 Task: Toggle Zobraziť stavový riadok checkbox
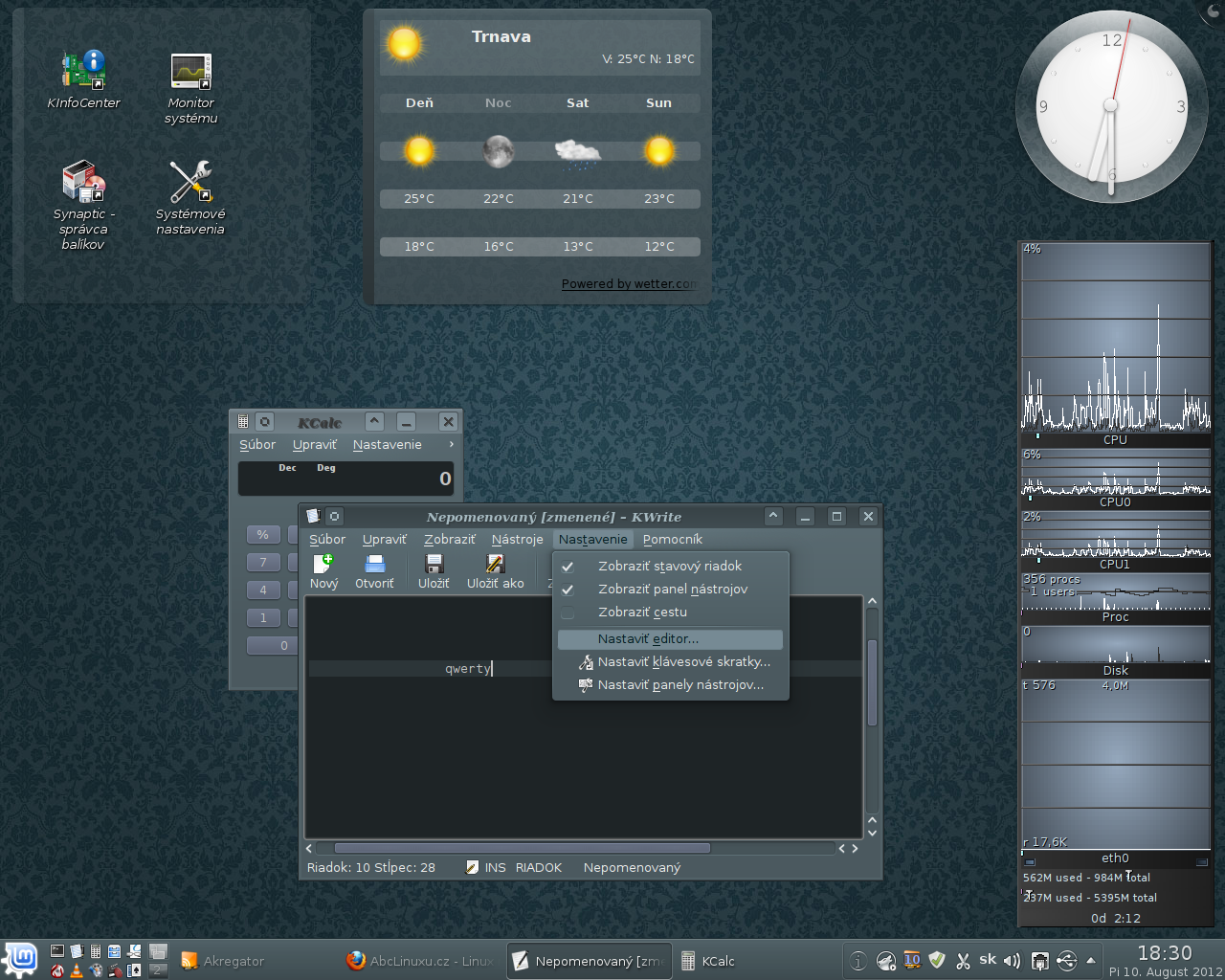tap(568, 566)
